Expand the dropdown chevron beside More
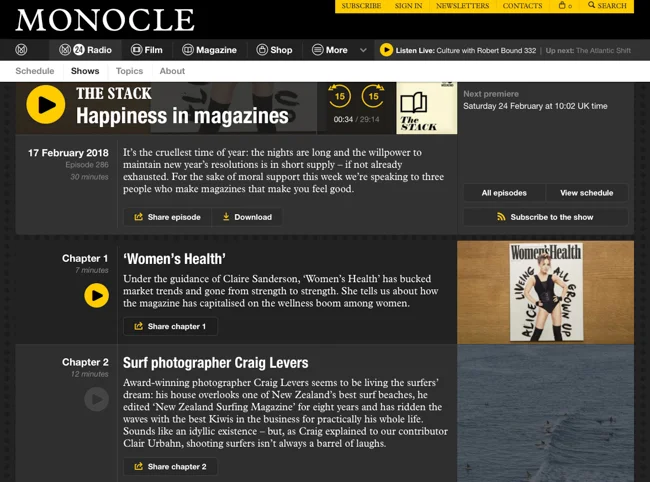Viewport: 650px width, 482px height. pyautogui.click(x=363, y=50)
